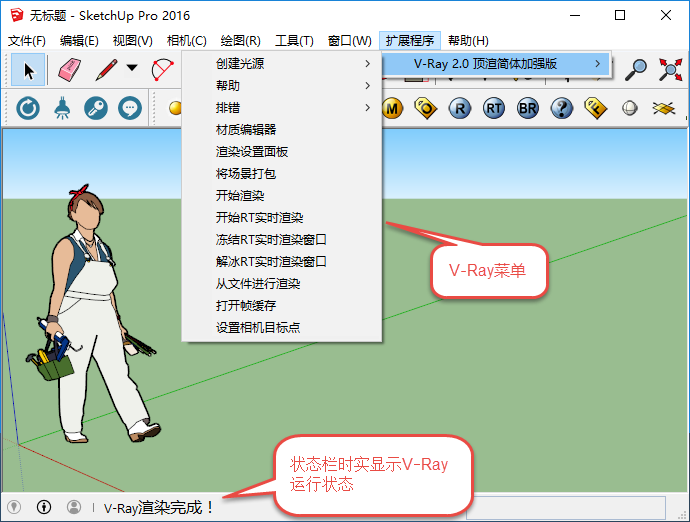Expand the 帮助 submenu entry
The image size is (690, 522).
click(282, 86)
